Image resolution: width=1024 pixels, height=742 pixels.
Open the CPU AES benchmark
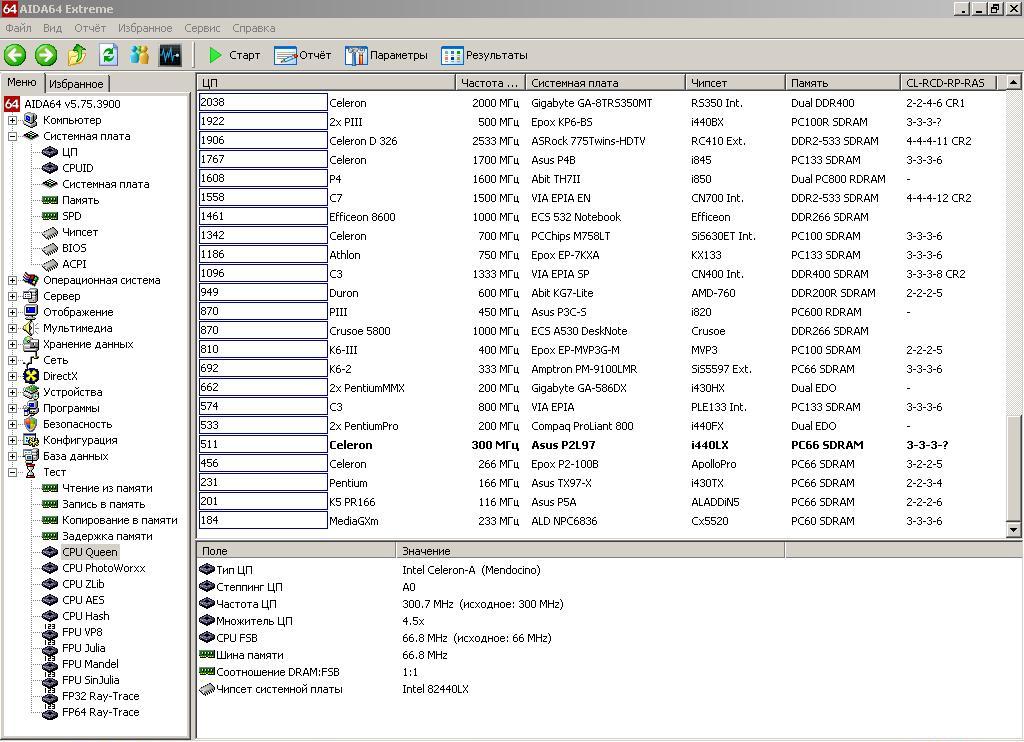[83, 600]
